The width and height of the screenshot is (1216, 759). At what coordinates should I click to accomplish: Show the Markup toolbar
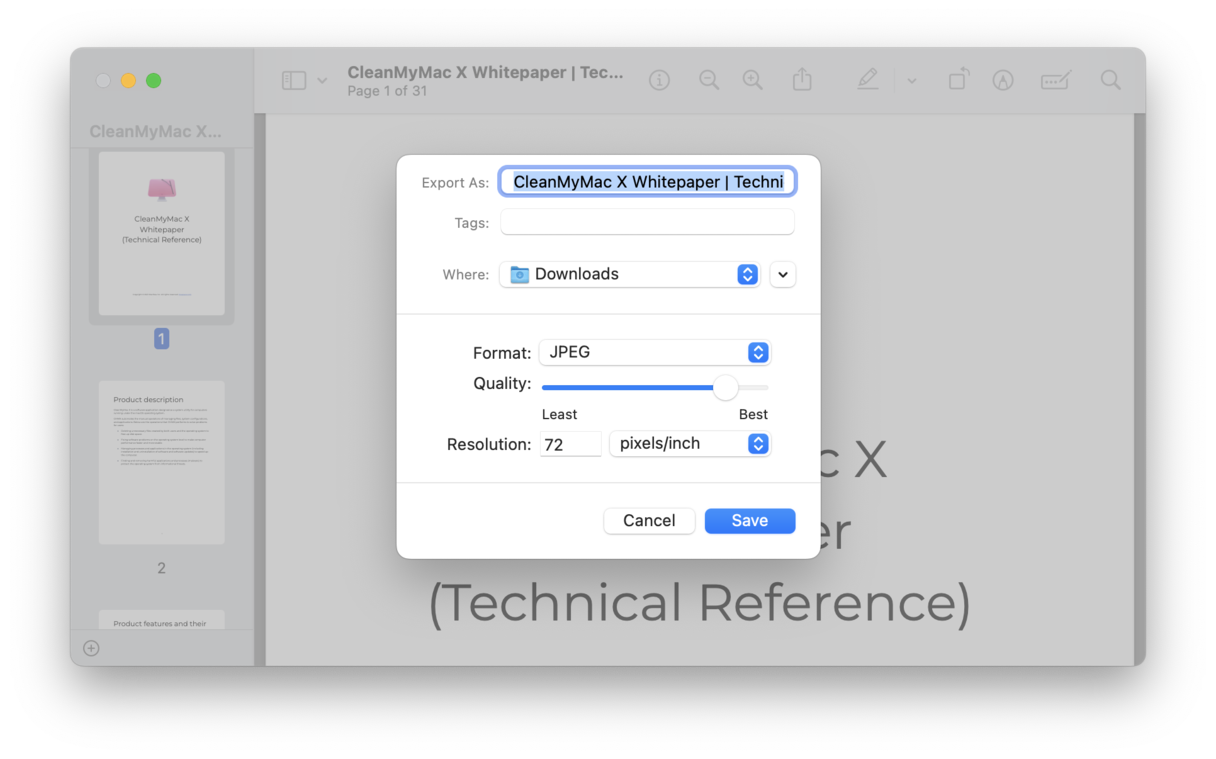[1003, 80]
